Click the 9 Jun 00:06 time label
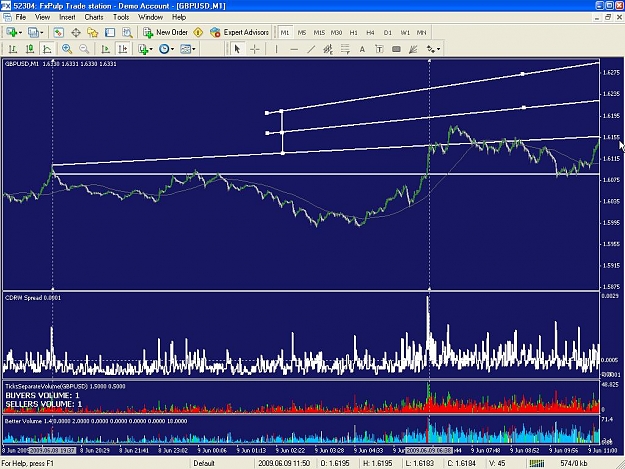Image resolution: width=625 pixels, height=469 pixels. pos(212,450)
